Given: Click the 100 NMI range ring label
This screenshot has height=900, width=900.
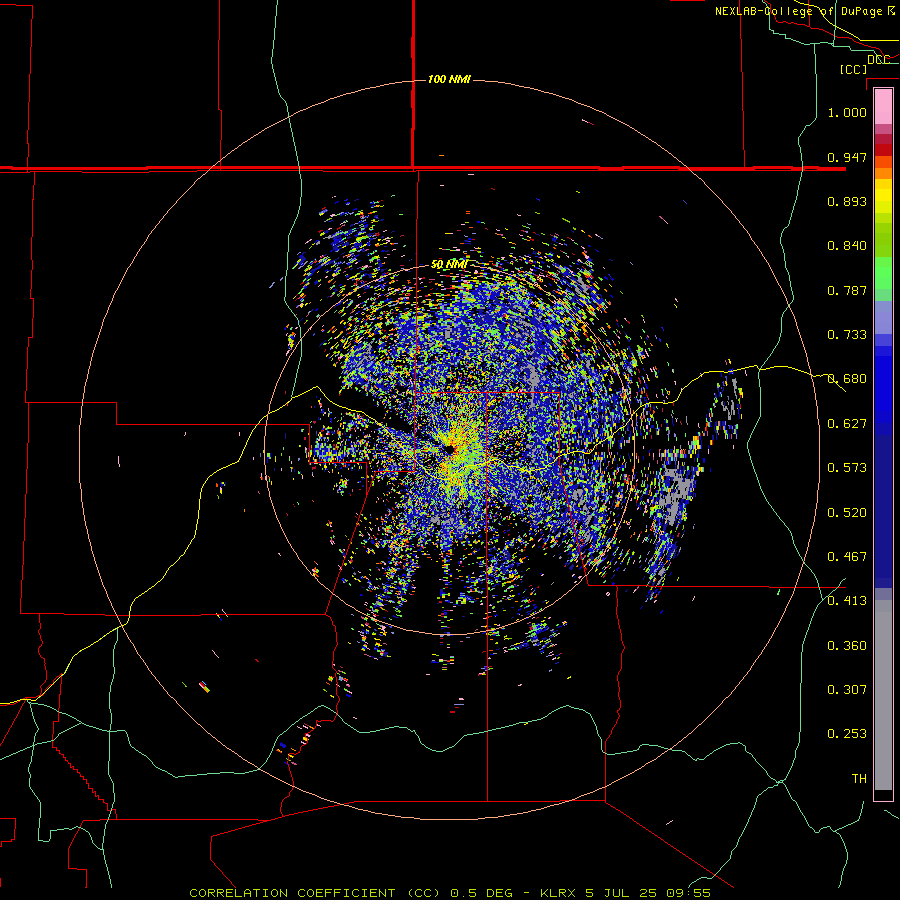Looking at the screenshot, I should point(449,79).
